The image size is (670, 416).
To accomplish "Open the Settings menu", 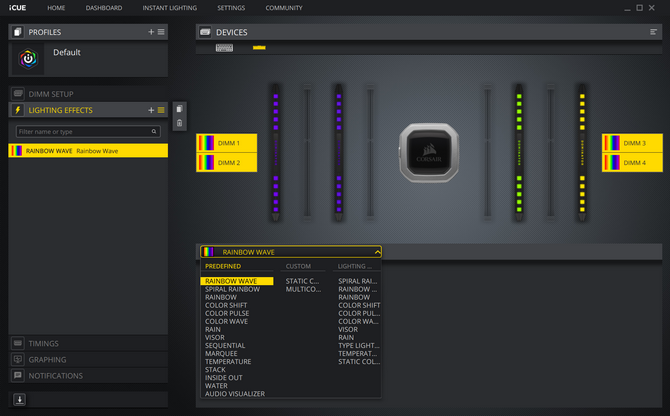I will click(x=231, y=8).
